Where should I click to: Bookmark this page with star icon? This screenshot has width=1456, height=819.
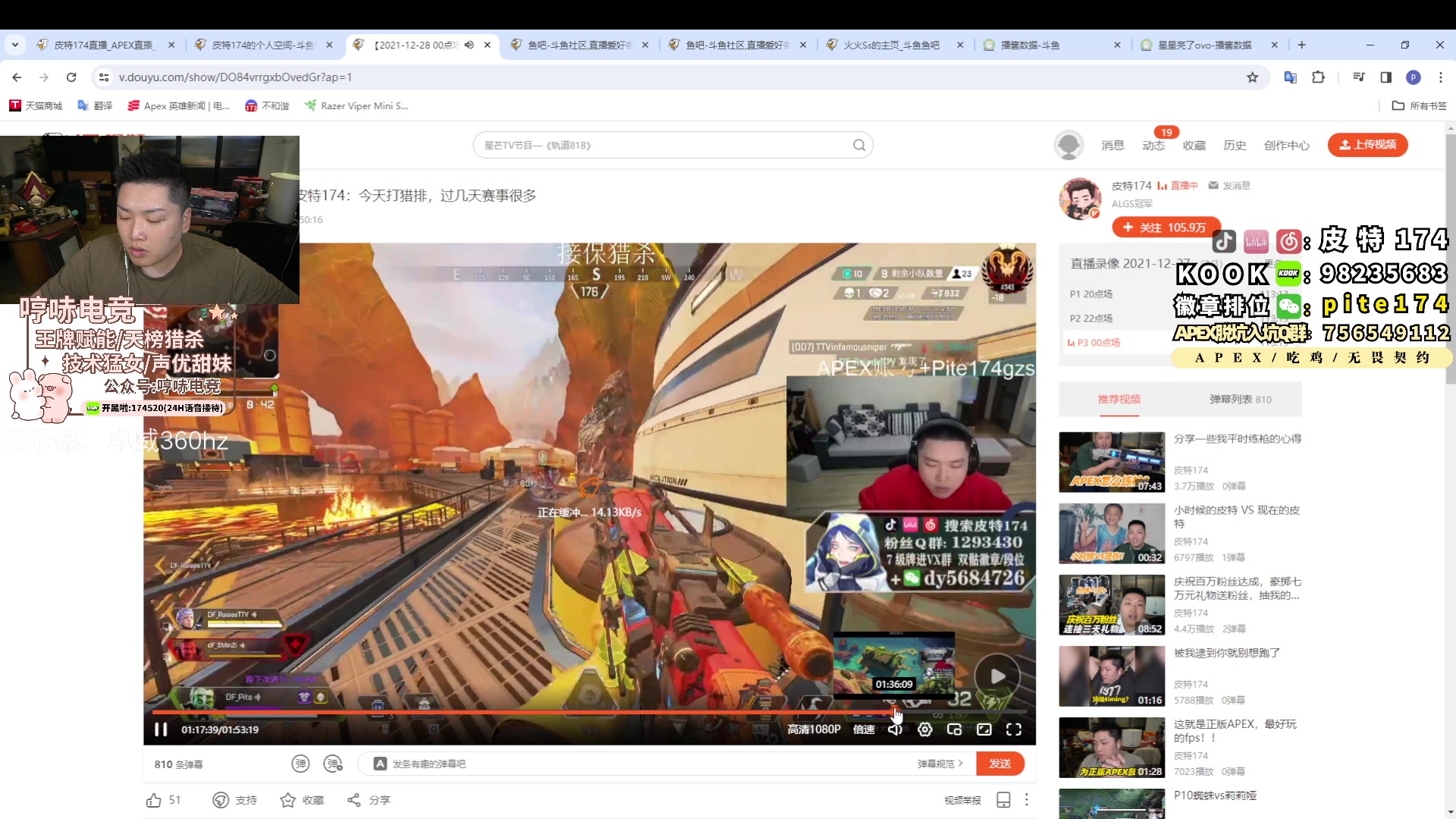(x=1253, y=77)
